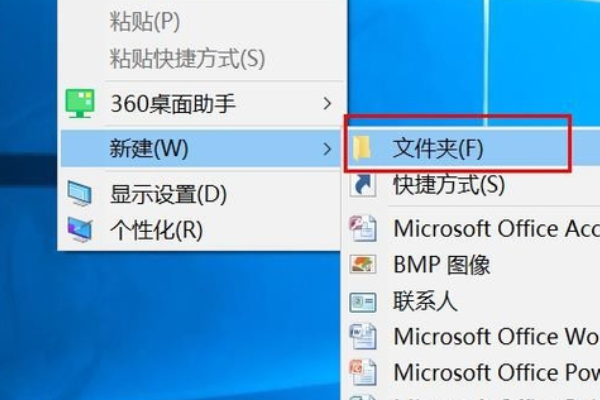This screenshot has height=400, width=600.
Task: Click the 360桌面助手 green monitor icon
Action: pyautogui.click(x=80, y=103)
